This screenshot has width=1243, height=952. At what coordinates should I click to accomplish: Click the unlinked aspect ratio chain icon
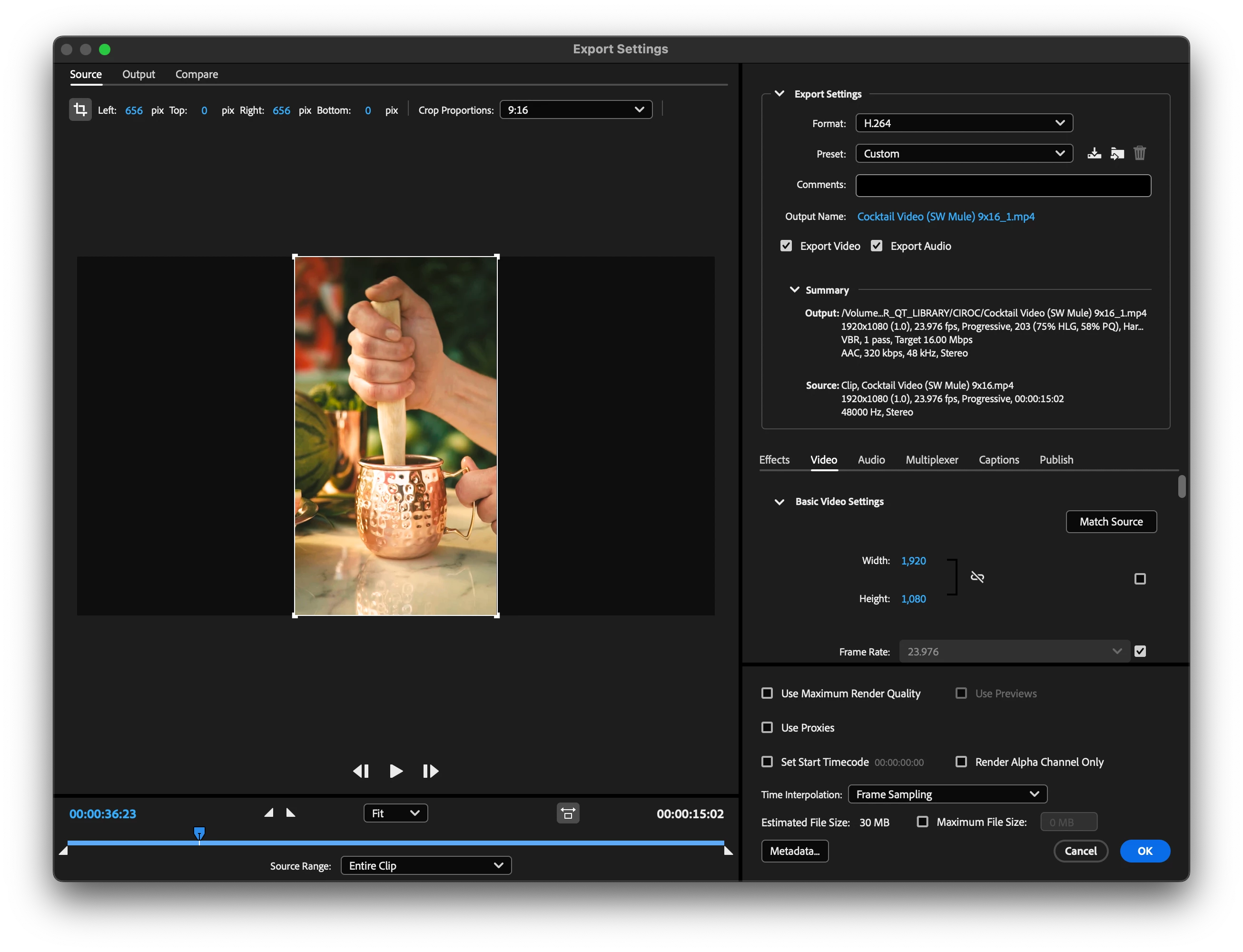coord(977,577)
